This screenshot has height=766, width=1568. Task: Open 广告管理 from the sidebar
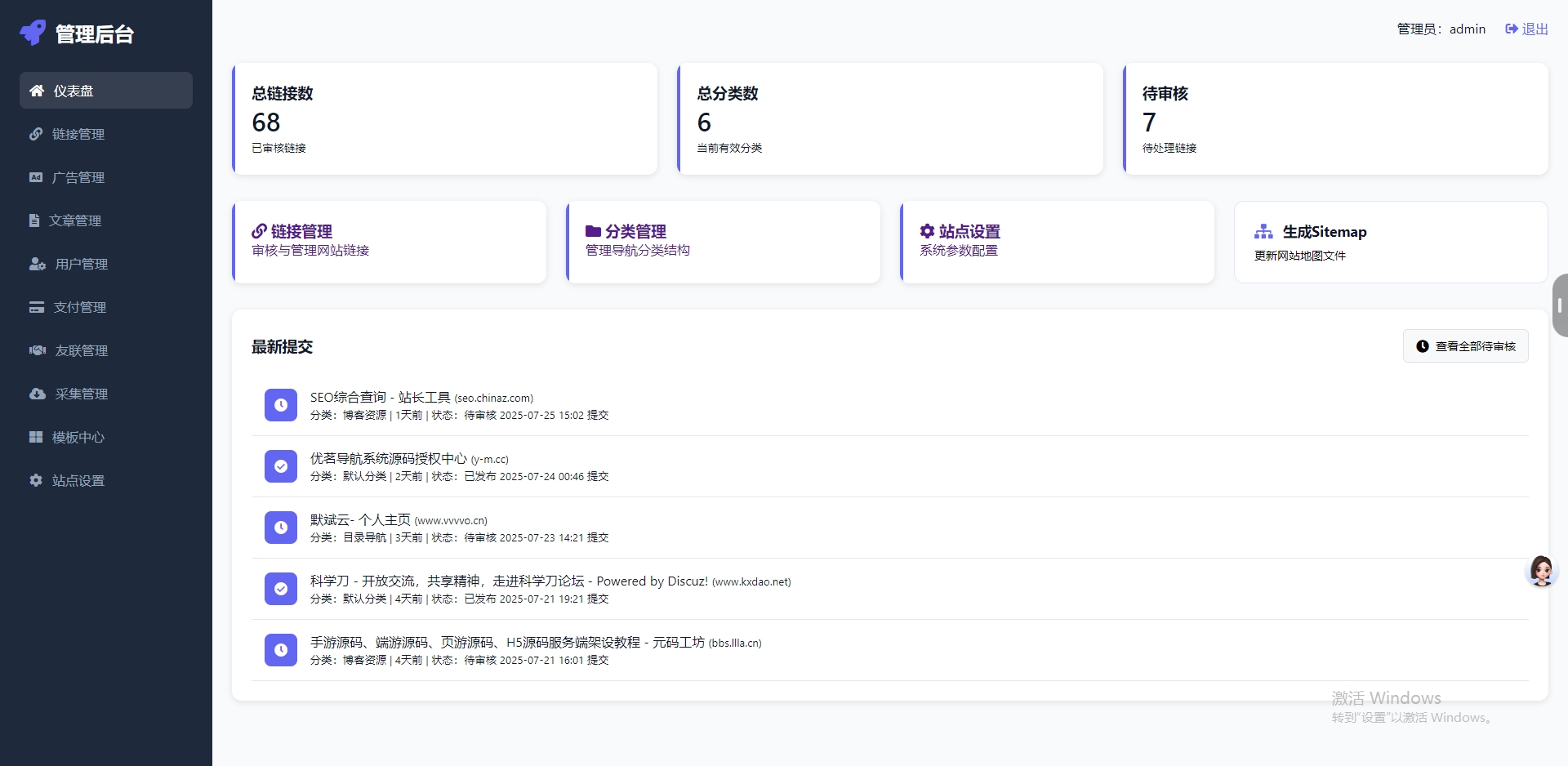78,177
